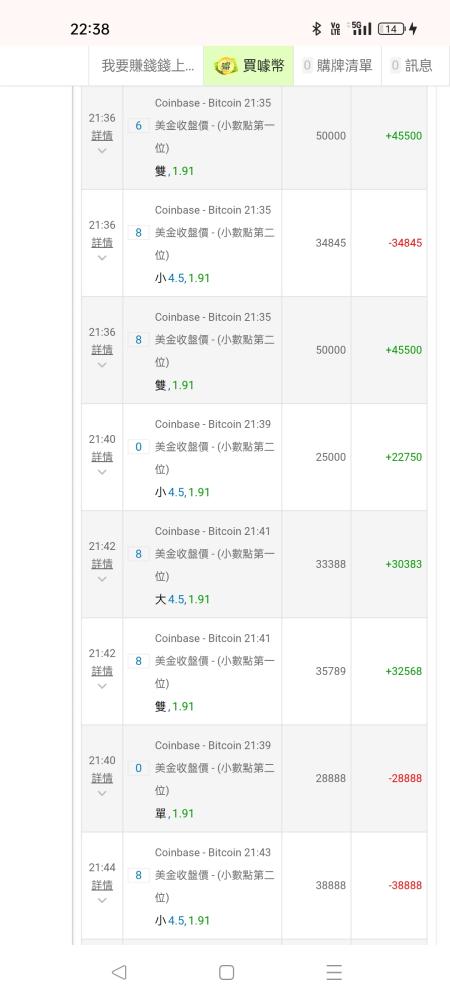The height and width of the screenshot is (1000, 450).
Task: Tap the +30383 win amount
Action: pos(403,564)
